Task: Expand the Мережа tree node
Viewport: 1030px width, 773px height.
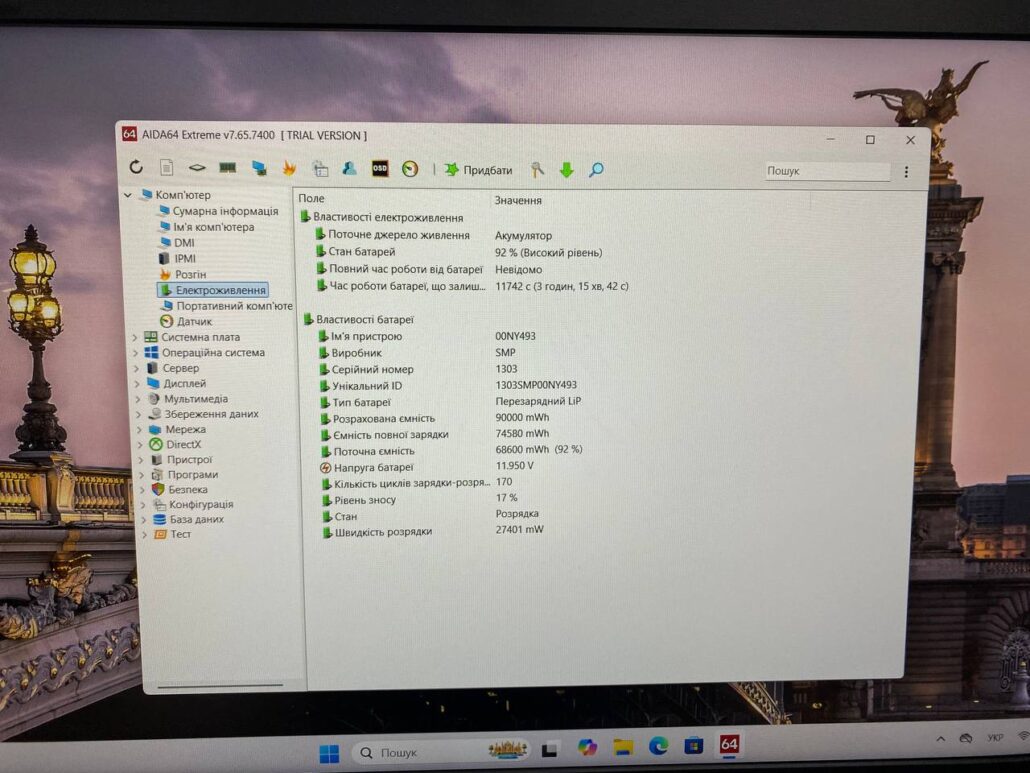Action: (x=139, y=430)
